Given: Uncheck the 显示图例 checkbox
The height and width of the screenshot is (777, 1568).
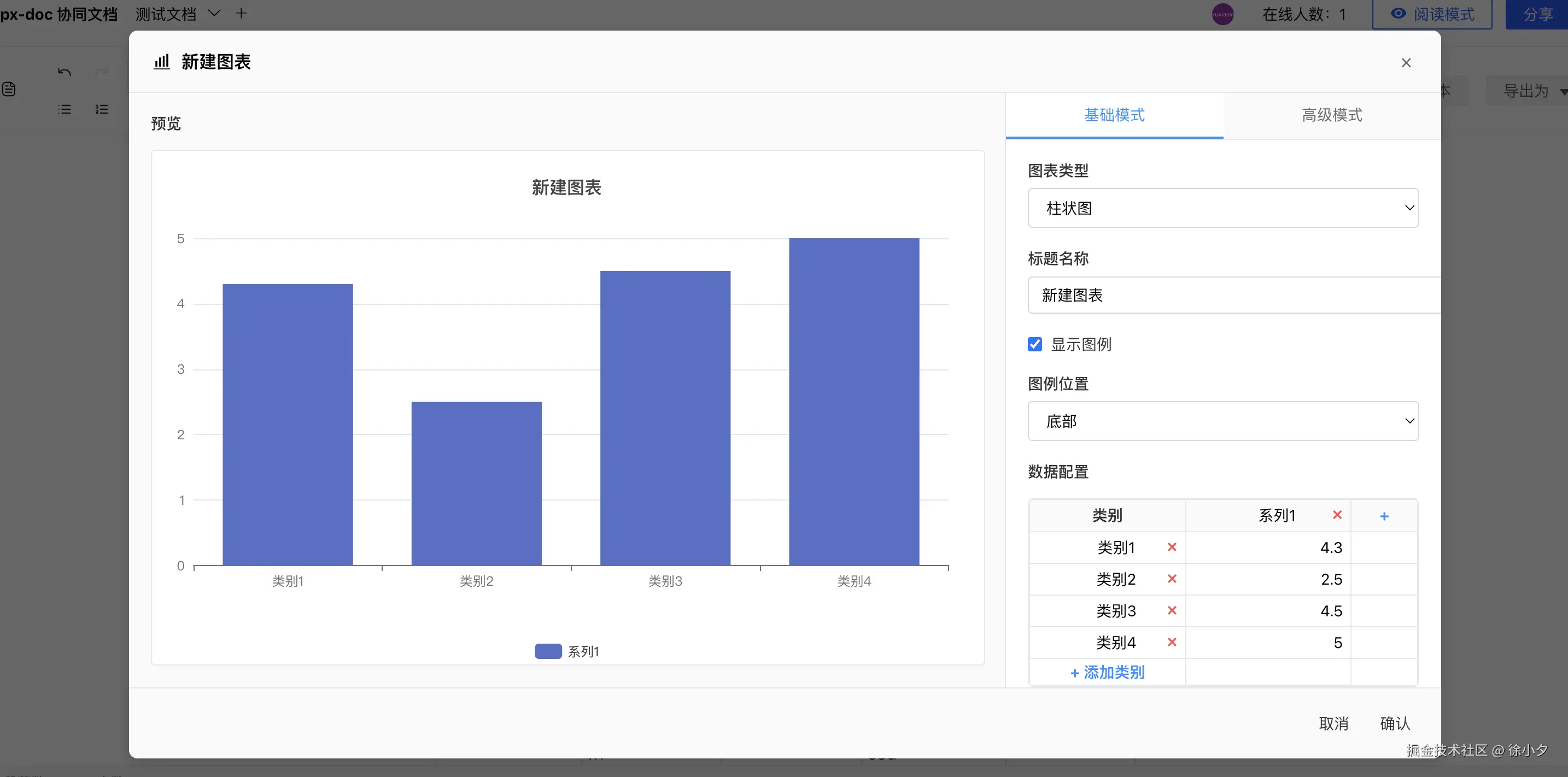Looking at the screenshot, I should 1035,344.
